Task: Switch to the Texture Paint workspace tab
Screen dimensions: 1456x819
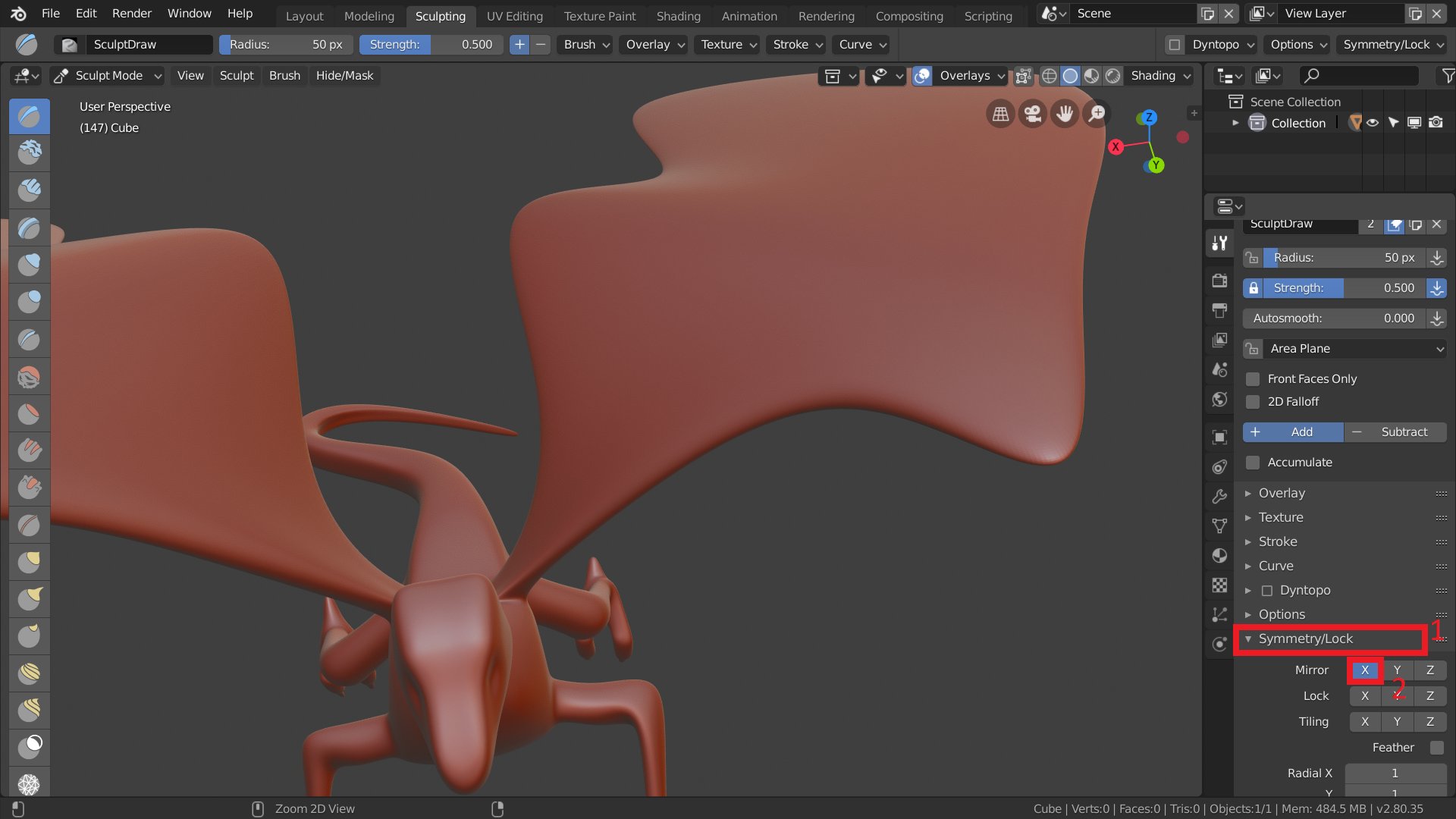Action: coord(600,16)
